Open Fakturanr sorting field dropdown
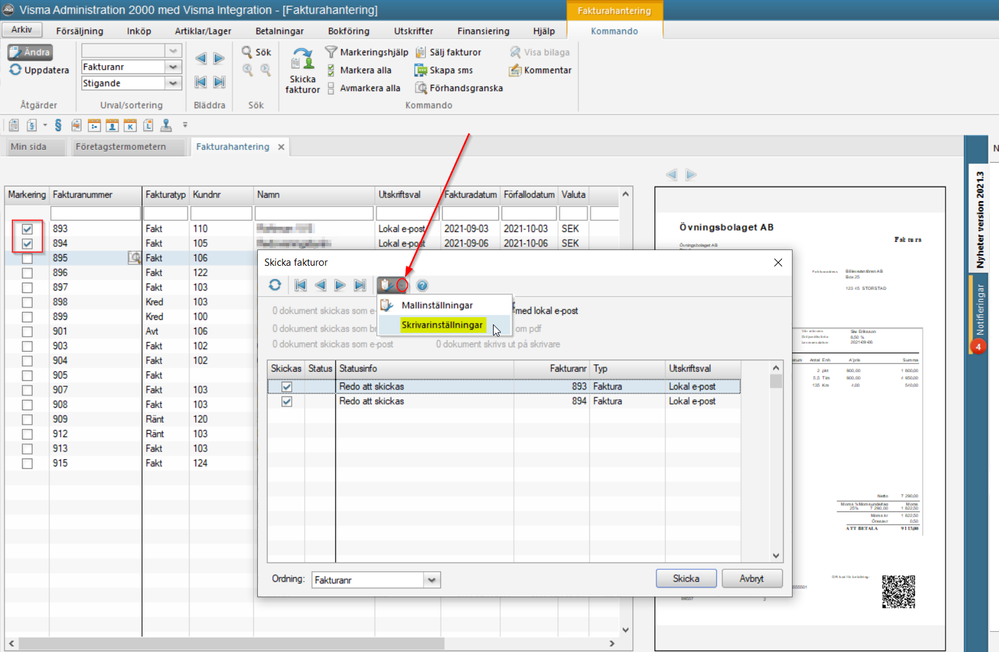This screenshot has height=652, width=999. pos(173,66)
